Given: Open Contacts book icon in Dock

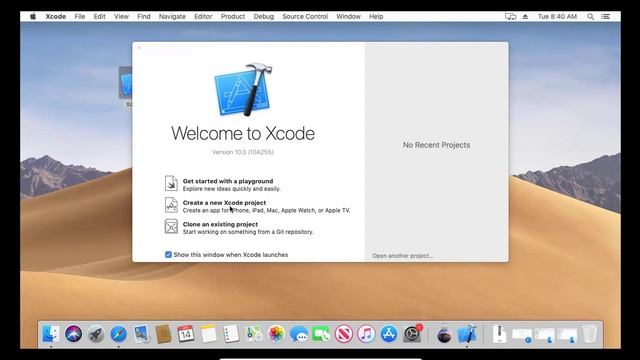Looking at the screenshot, I should coord(163,334).
